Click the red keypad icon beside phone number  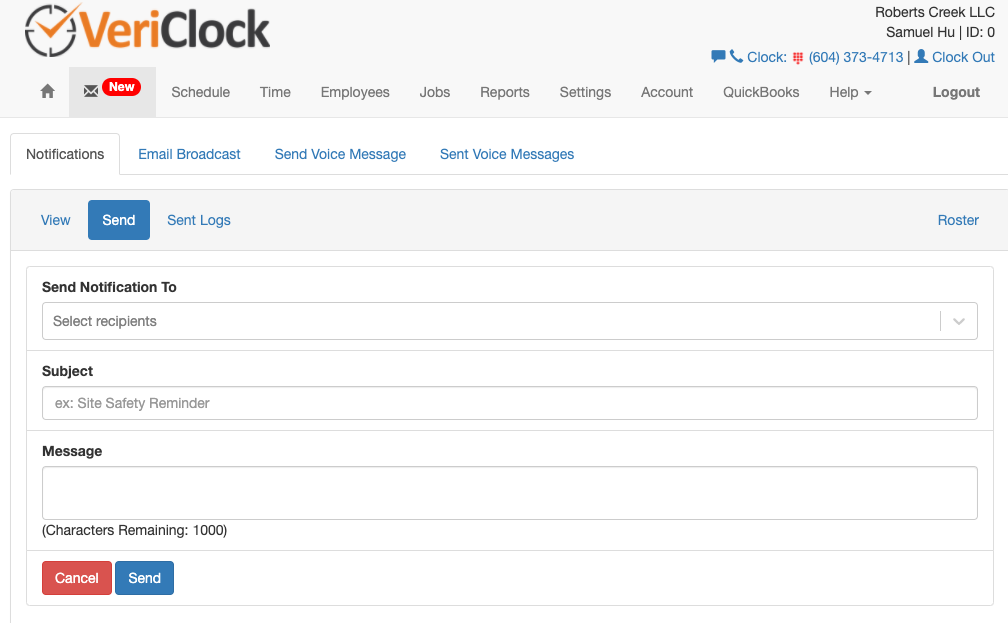coord(795,57)
